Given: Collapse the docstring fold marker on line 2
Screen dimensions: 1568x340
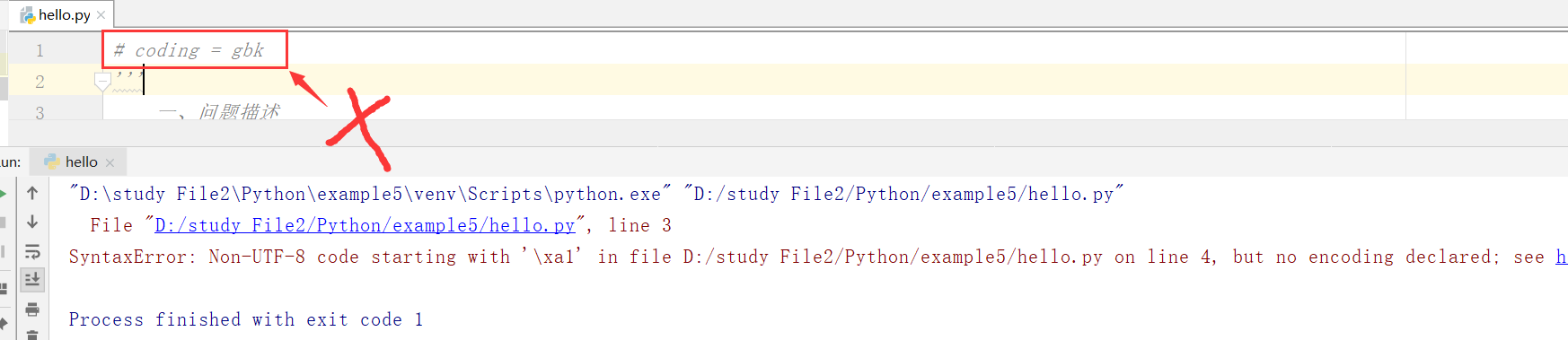Looking at the screenshot, I should coord(102,83).
